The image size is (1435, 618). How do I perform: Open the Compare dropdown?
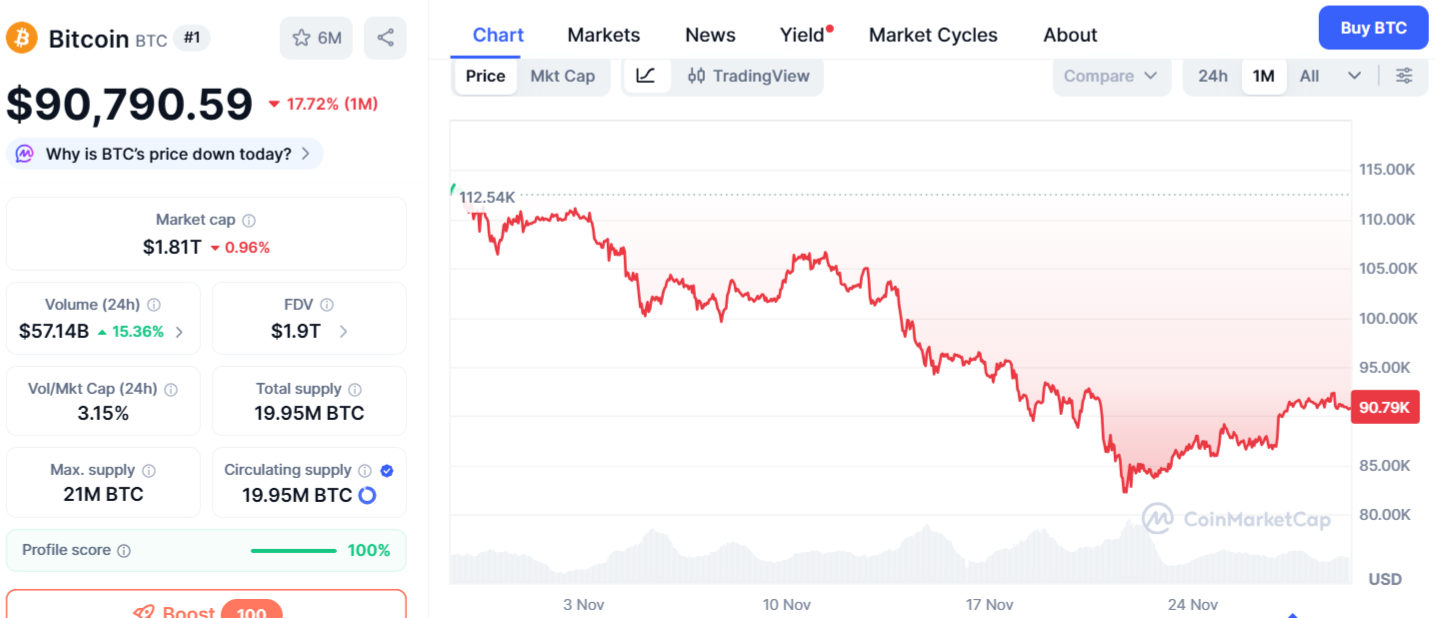point(1111,75)
